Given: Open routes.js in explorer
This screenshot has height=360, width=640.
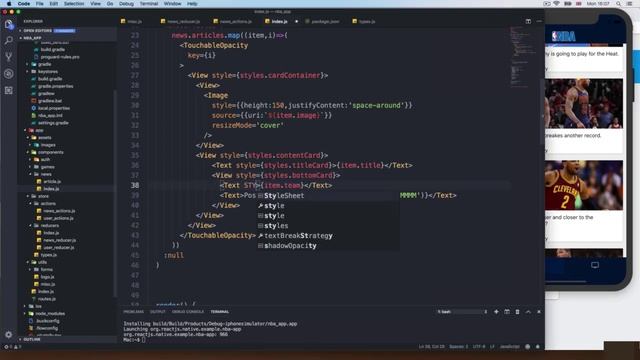Looking at the screenshot, I should pyautogui.click(x=47, y=299).
